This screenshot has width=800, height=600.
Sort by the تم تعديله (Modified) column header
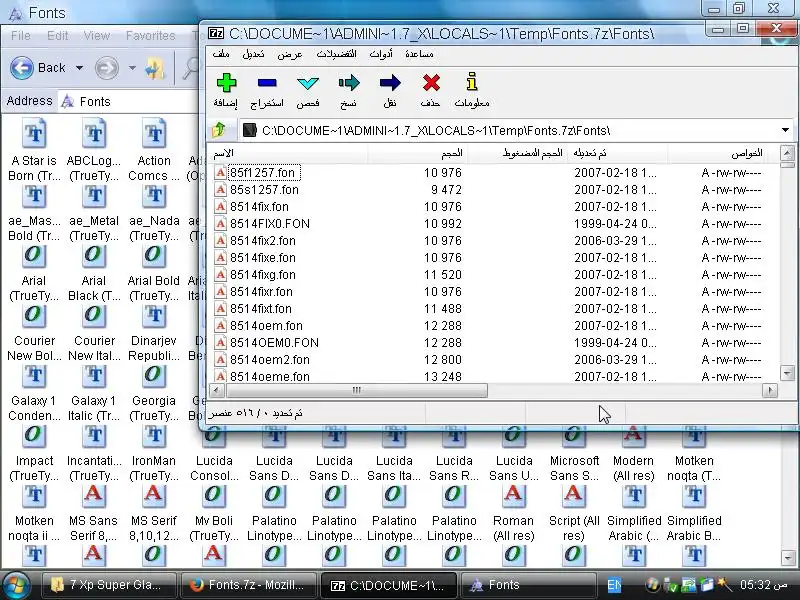pyautogui.click(x=618, y=153)
